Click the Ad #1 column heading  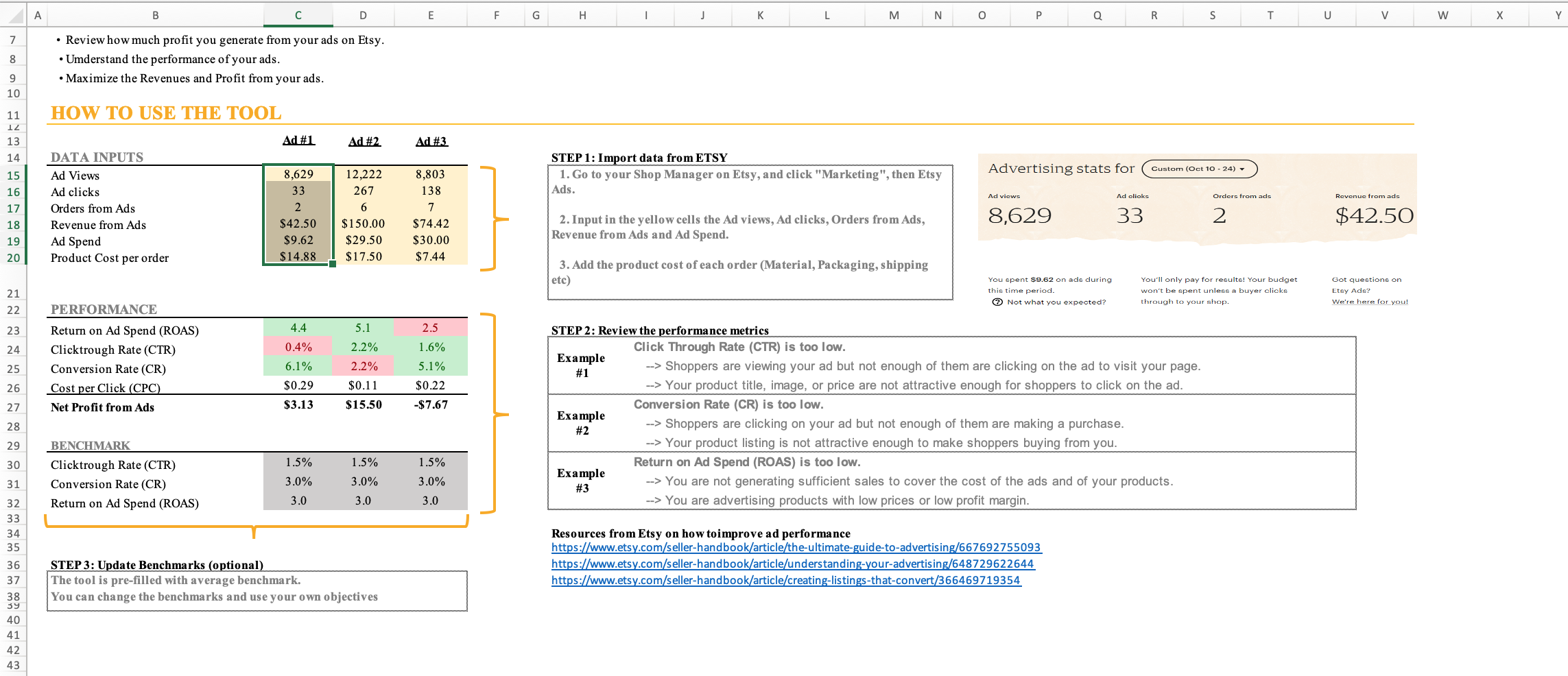coord(298,140)
